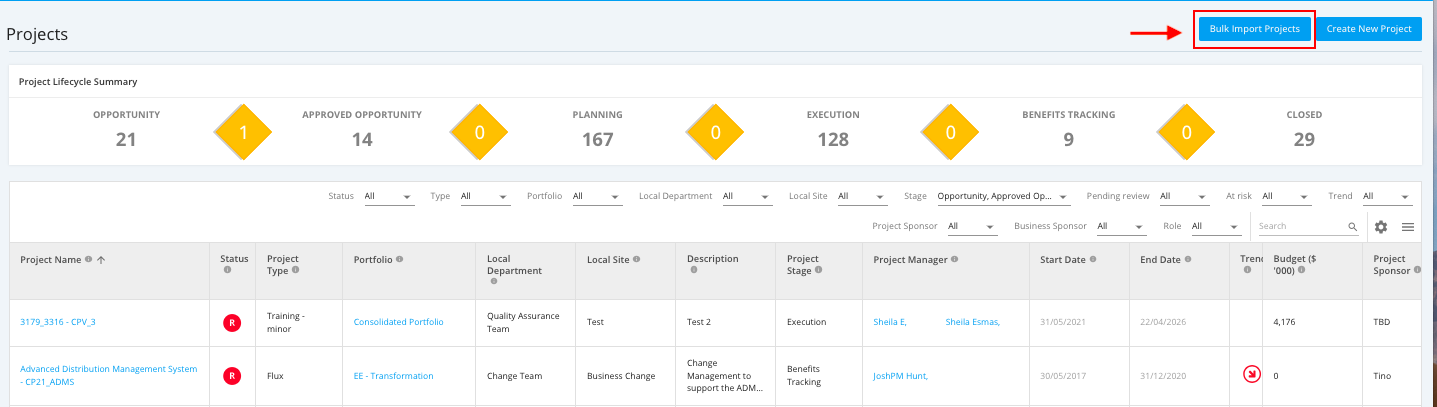Click info icon beside Project Type header
Image resolution: width=1437 pixels, height=407 pixels.
(x=295, y=270)
